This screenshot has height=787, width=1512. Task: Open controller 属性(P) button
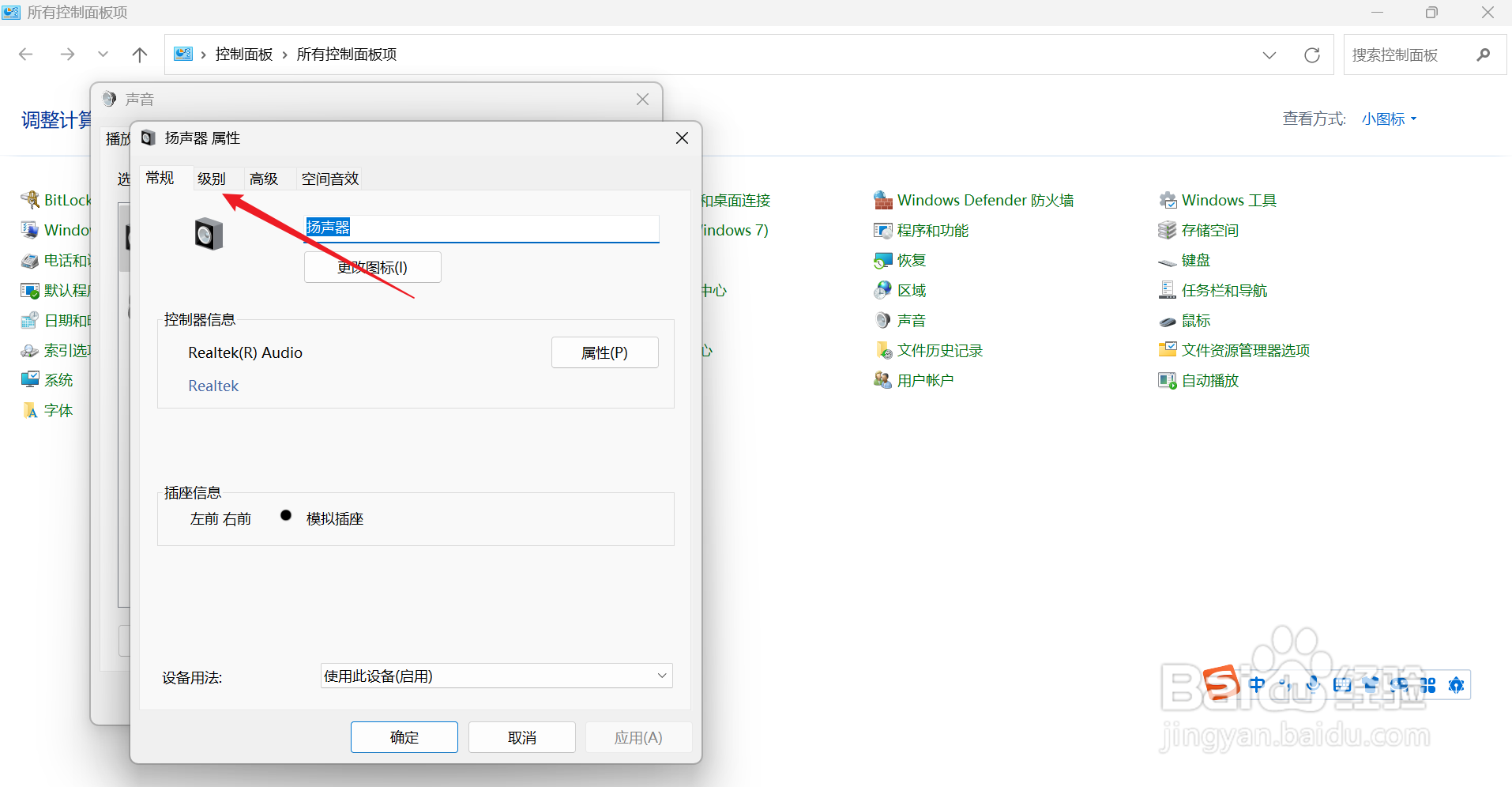(x=605, y=352)
